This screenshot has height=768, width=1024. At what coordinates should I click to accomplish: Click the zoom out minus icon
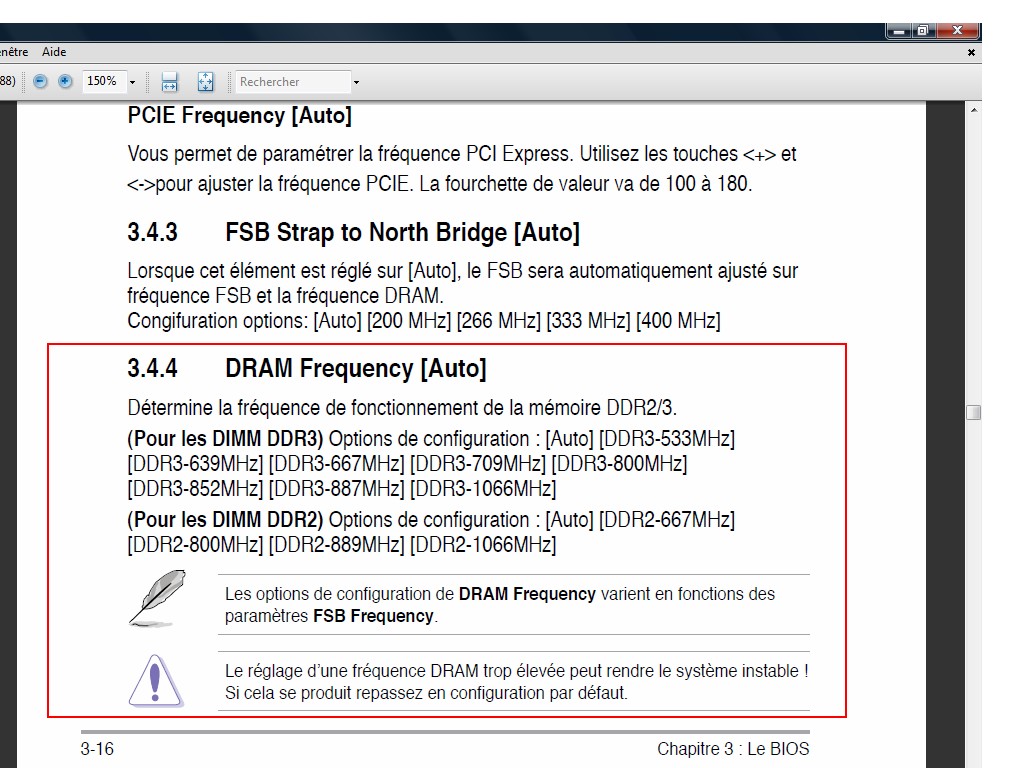40,81
